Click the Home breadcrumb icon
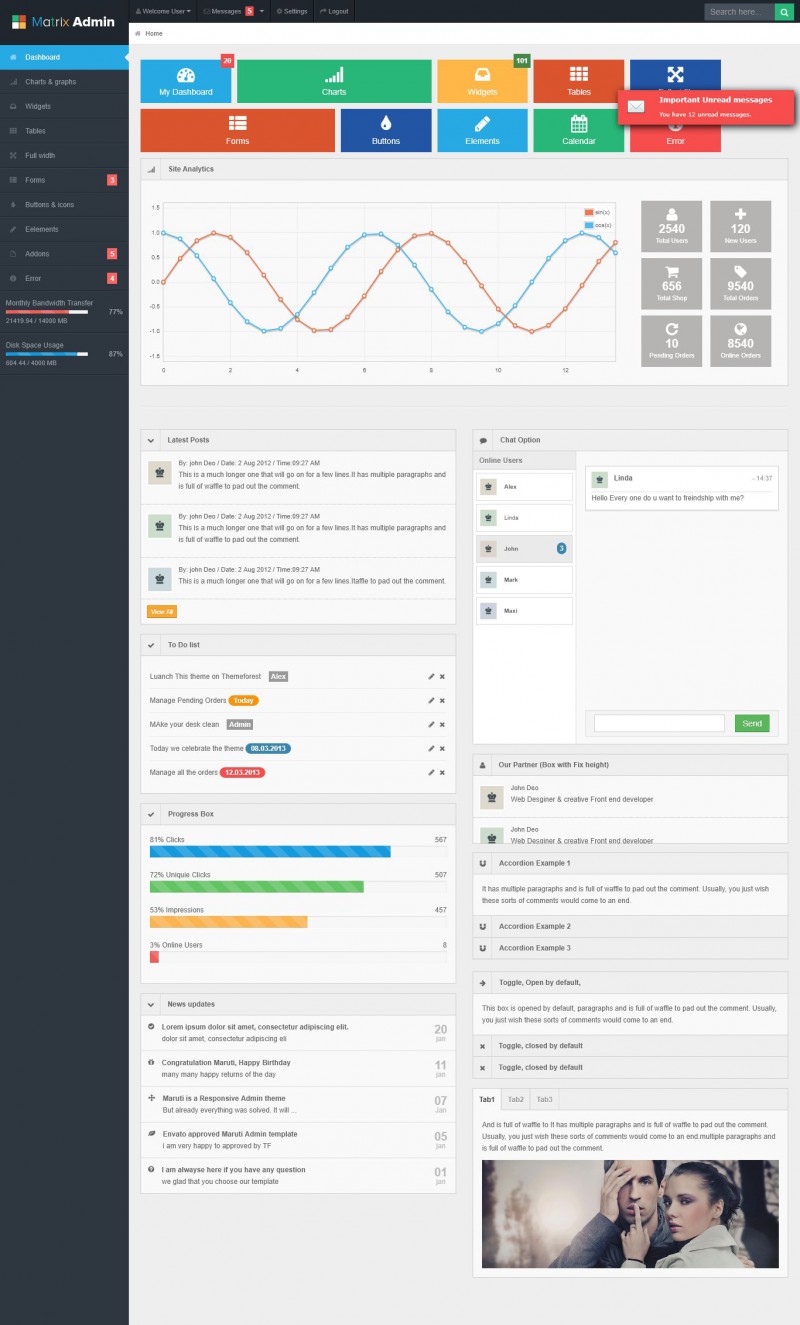The image size is (800, 1325). [x=138, y=33]
